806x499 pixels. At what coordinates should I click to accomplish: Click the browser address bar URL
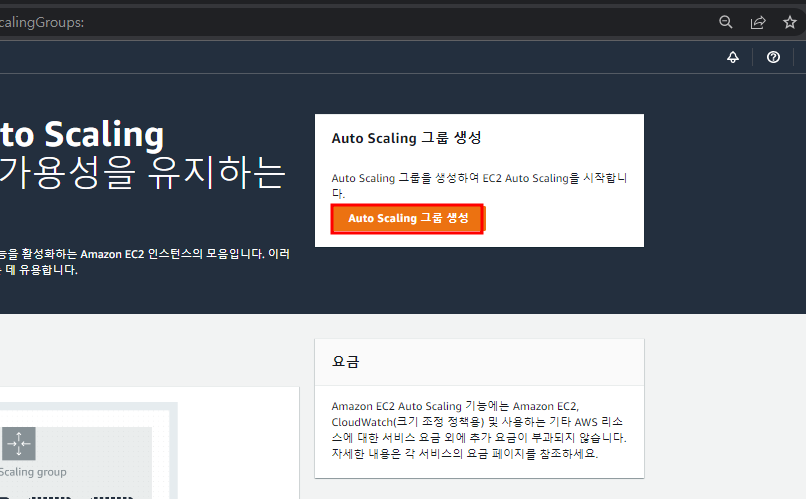point(42,22)
